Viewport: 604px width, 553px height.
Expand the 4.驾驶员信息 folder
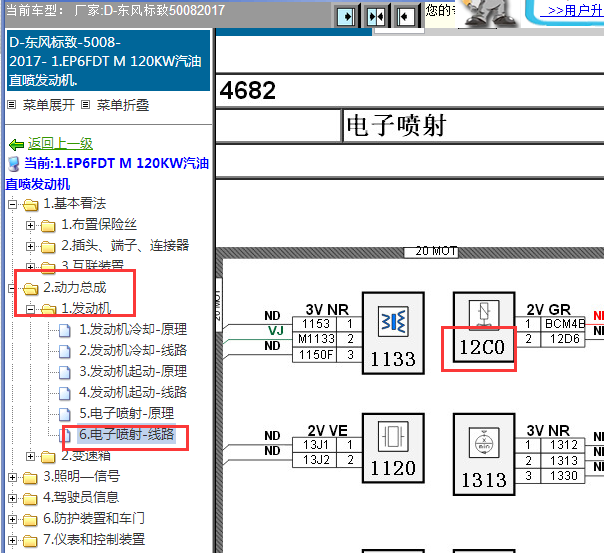[12, 498]
